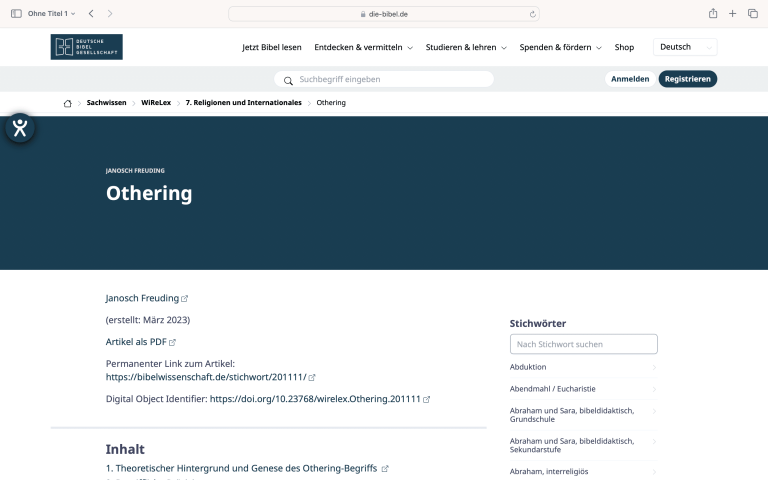This screenshot has width=768, height=480.
Task: Click the home icon in breadcrumb
Action: point(67,103)
